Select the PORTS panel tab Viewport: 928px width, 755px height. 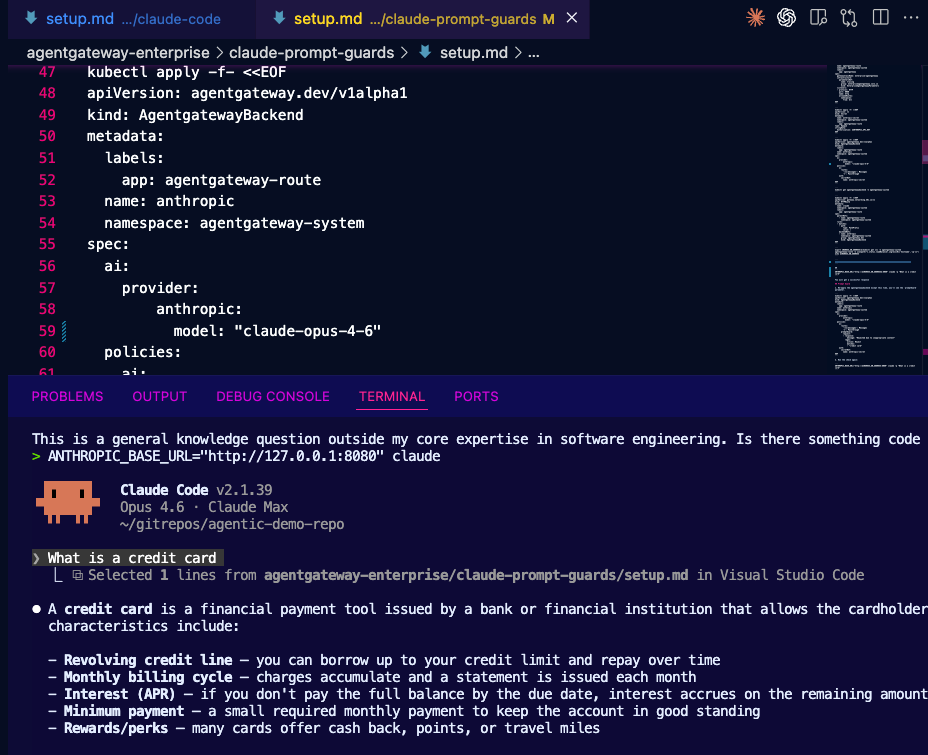476,396
